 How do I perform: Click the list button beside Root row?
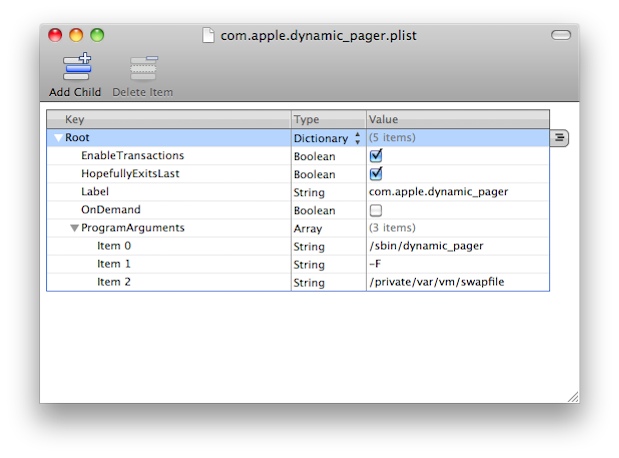point(559,138)
